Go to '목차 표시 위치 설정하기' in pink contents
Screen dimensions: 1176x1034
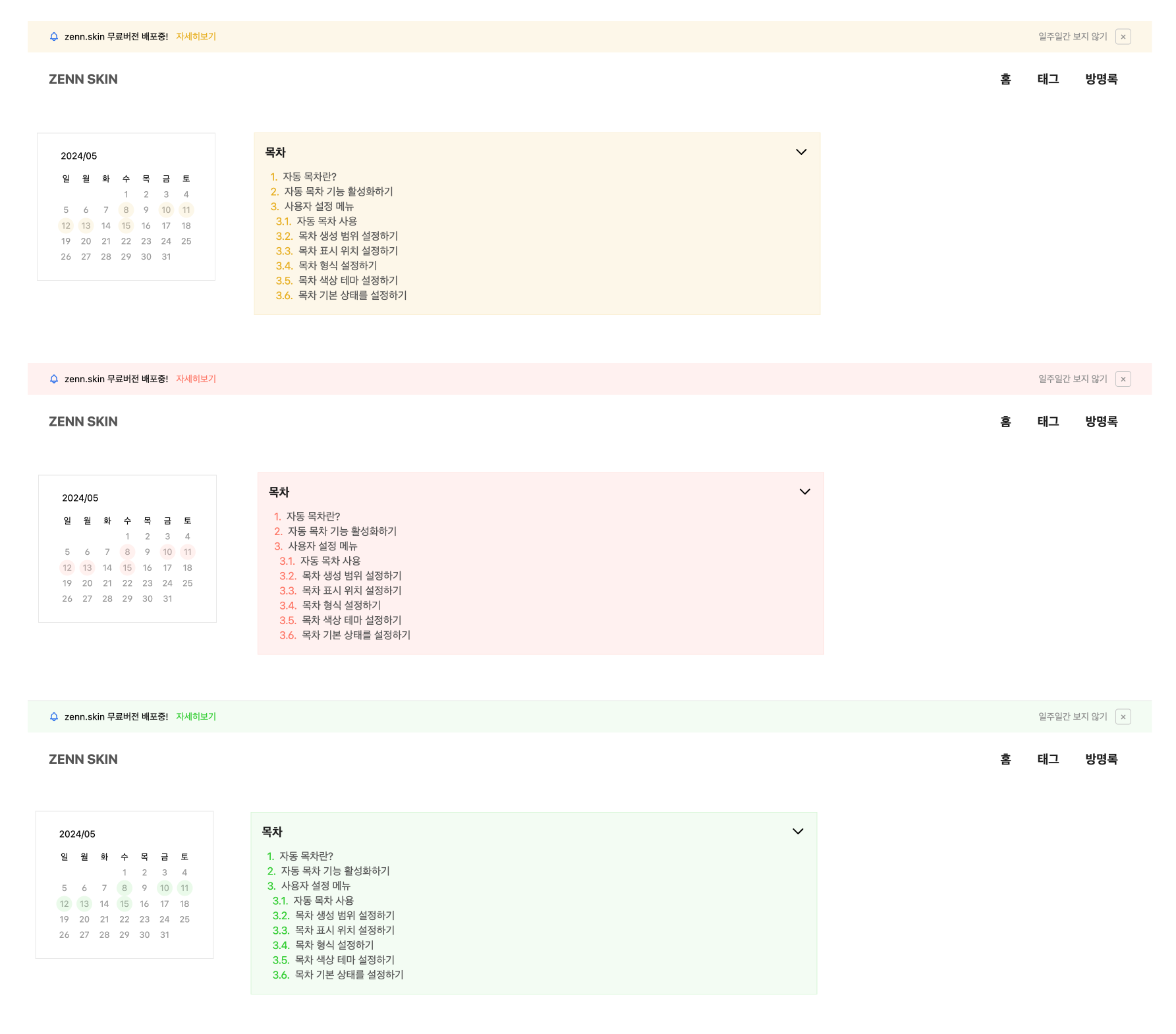352,590
